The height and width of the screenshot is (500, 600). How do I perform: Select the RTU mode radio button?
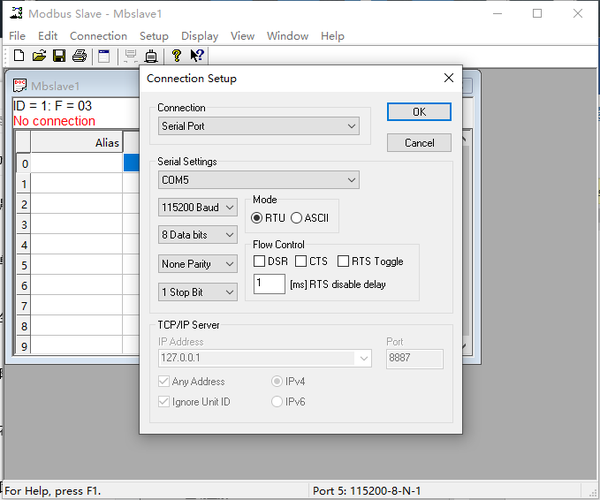click(x=256, y=218)
